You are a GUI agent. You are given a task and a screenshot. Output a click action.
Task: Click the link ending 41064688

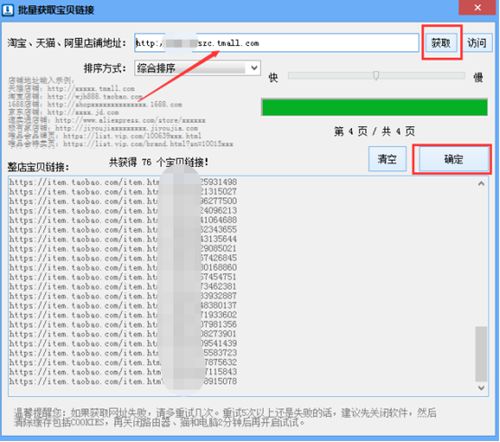pos(123,220)
